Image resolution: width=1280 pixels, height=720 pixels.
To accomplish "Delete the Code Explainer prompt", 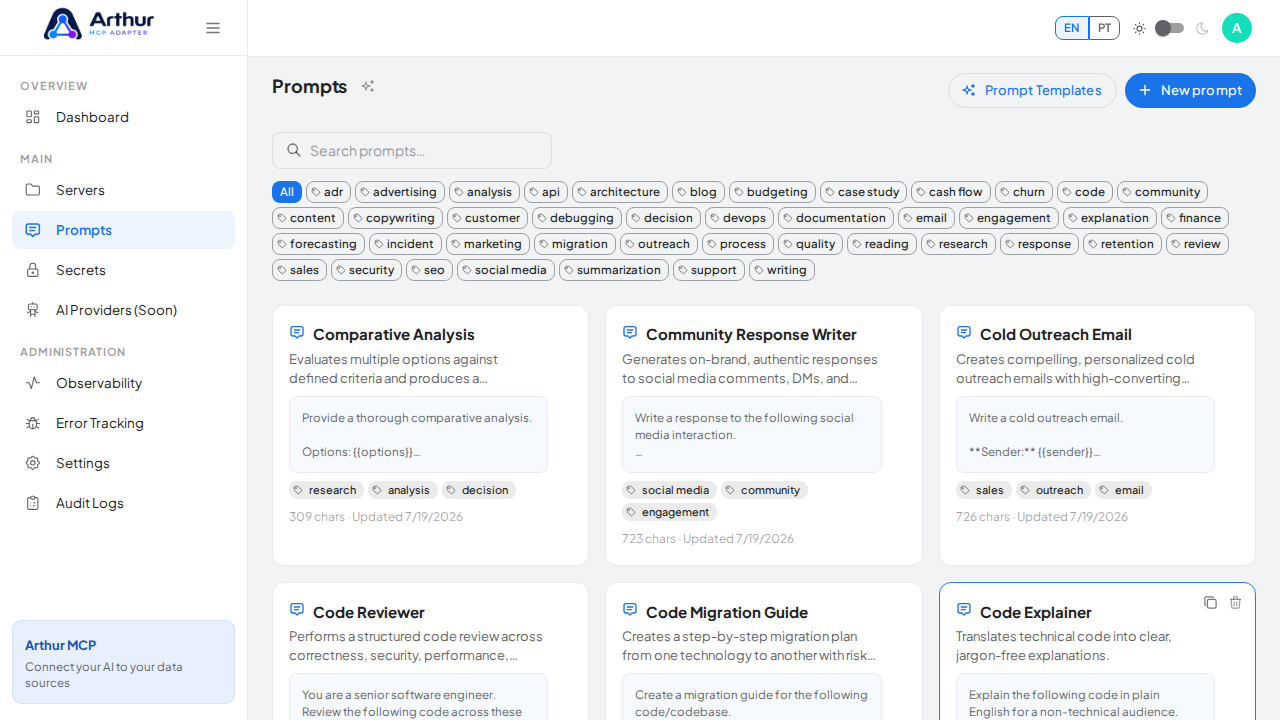I will coord(1235,602).
